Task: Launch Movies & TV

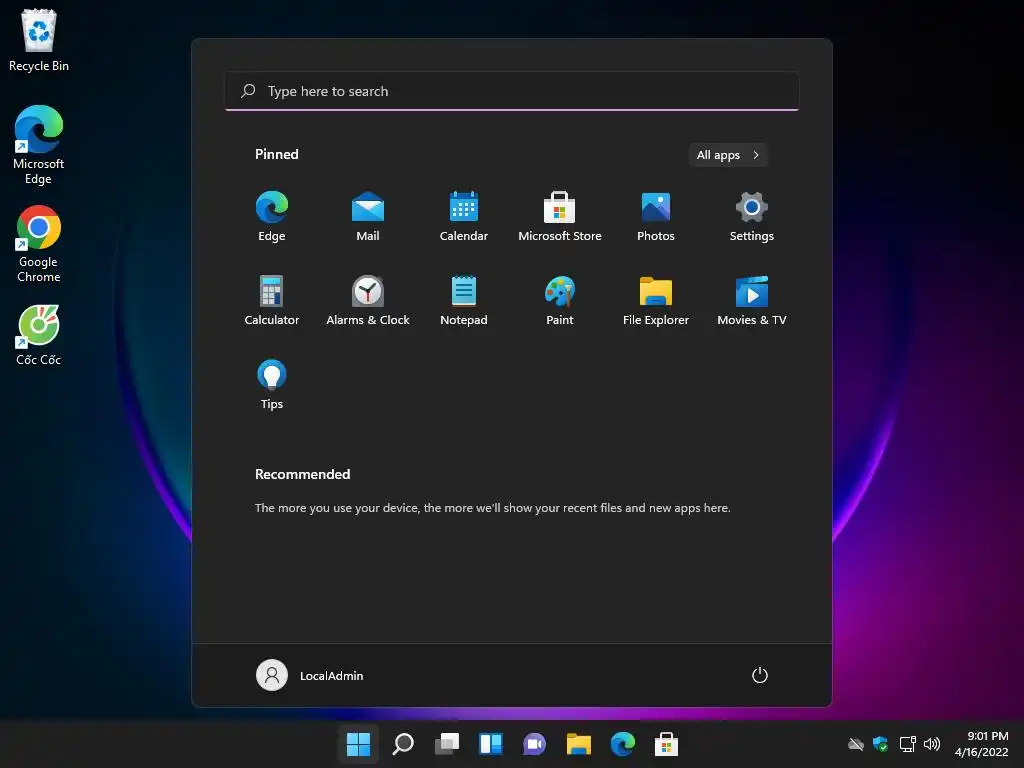Action: tap(752, 300)
